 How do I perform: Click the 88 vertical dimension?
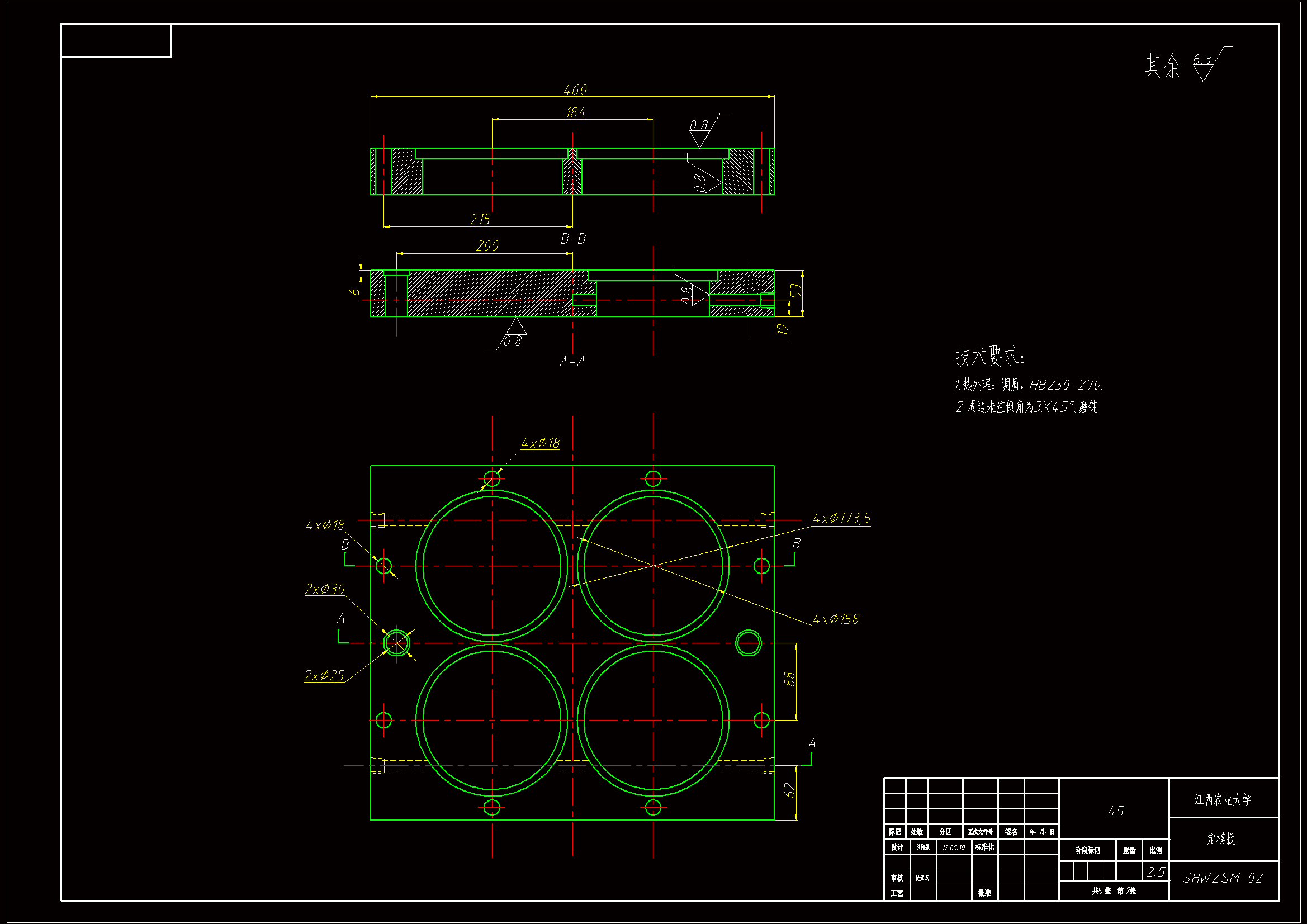789,679
